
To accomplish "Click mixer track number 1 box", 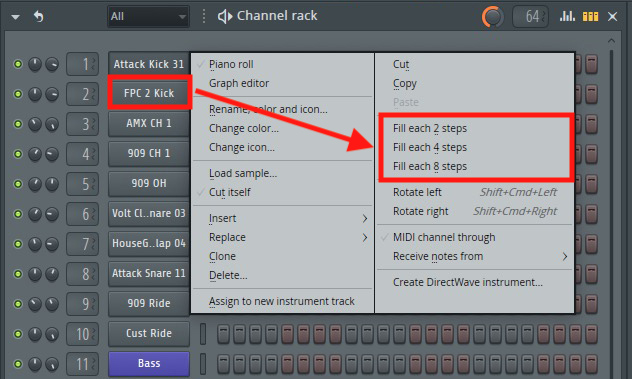I will 82,64.
